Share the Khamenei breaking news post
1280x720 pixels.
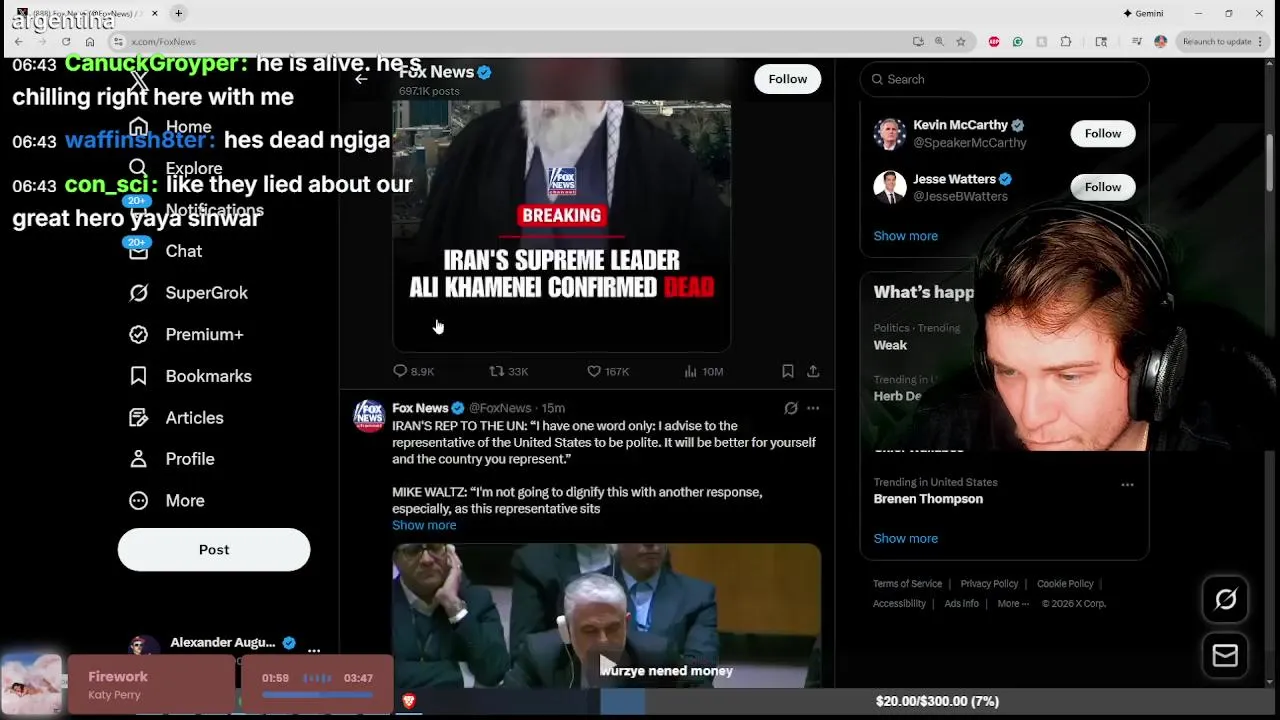point(813,371)
